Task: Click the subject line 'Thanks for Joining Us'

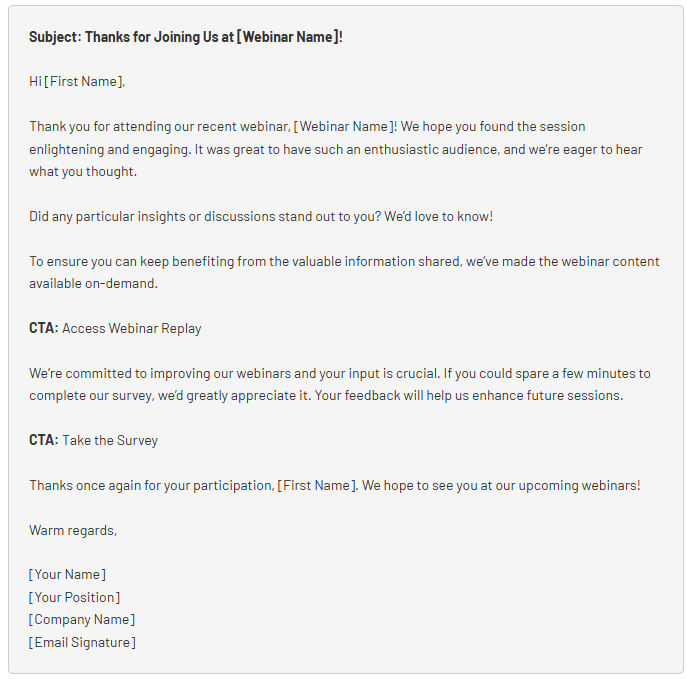Action: [x=152, y=37]
